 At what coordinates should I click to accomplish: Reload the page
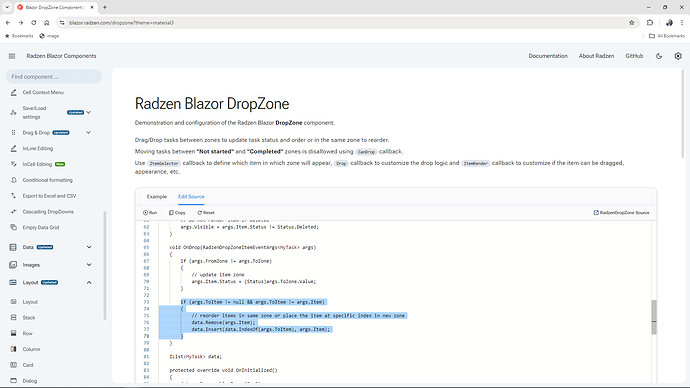click(x=33, y=22)
